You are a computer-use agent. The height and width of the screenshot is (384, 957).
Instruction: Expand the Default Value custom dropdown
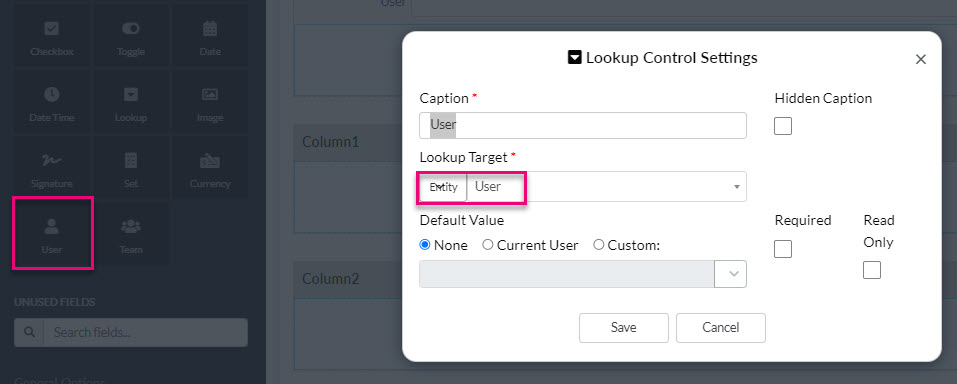[731, 274]
